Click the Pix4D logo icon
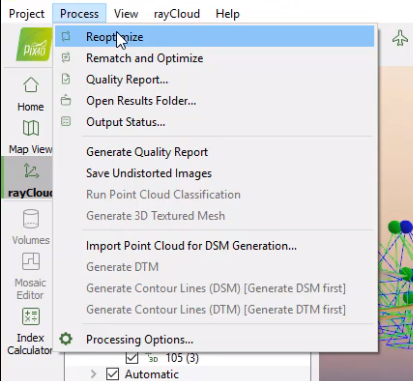 click(x=34, y=45)
